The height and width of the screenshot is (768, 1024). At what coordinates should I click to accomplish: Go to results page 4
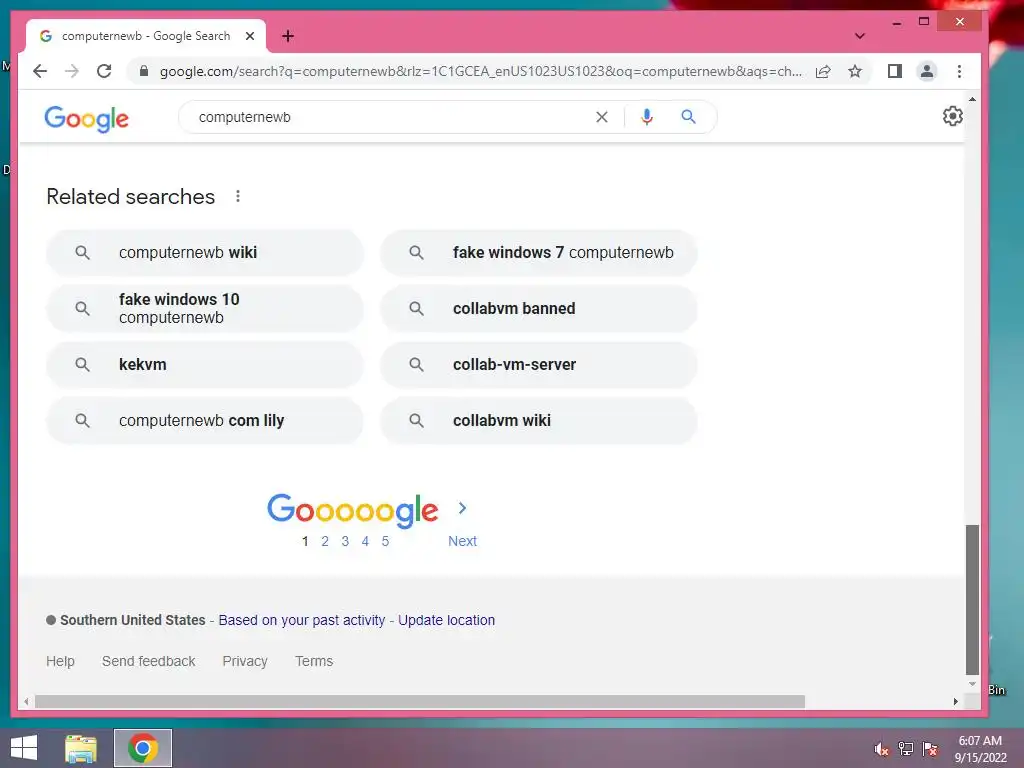click(365, 541)
